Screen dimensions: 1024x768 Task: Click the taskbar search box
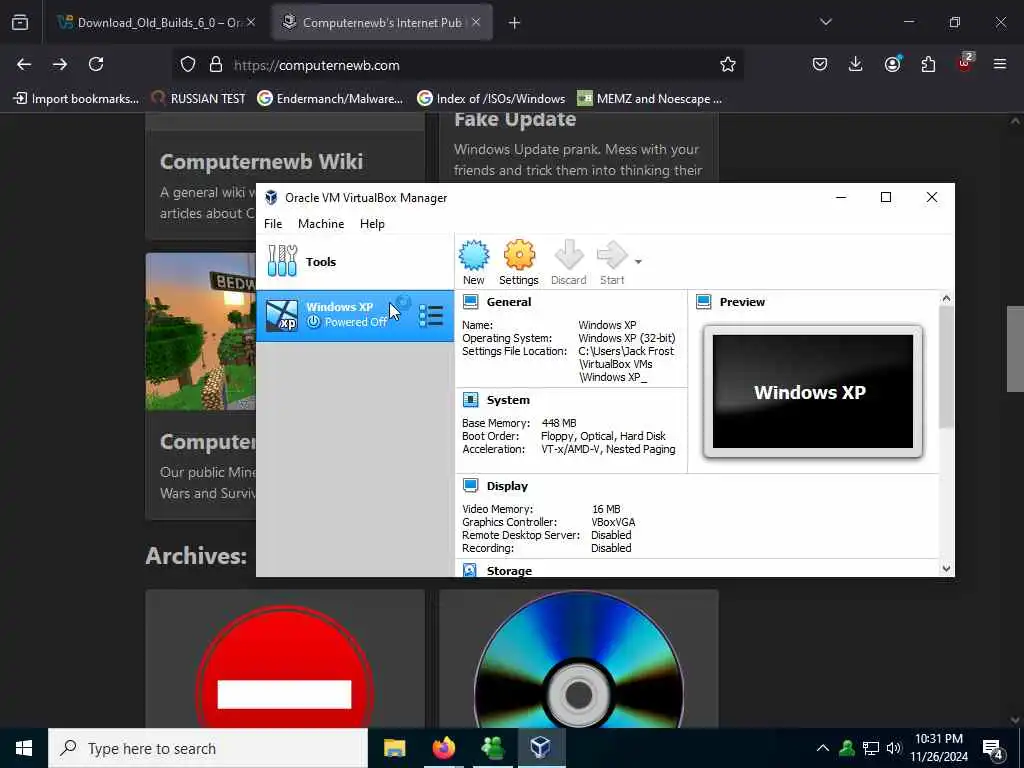(x=208, y=748)
